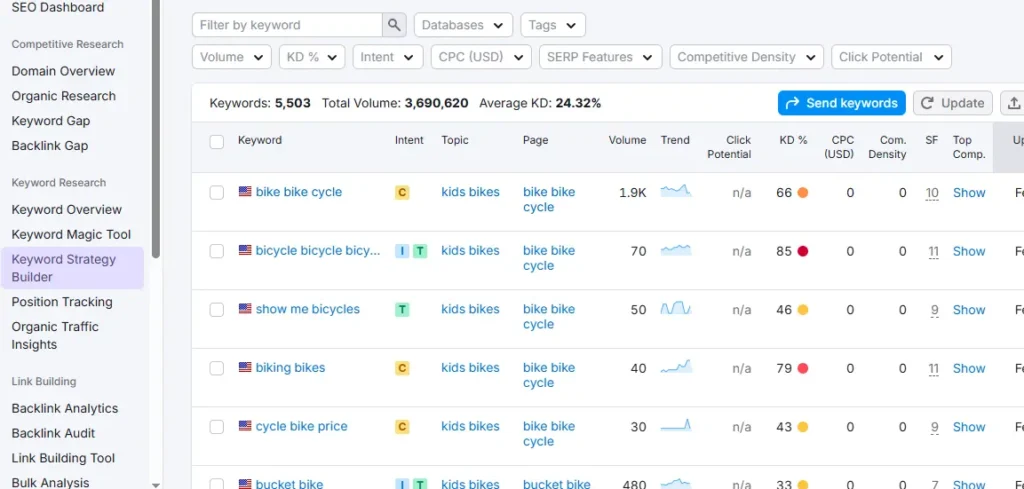Open Position Tracking in sidebar
The width and height of the screenshot is (1024, 489).
(62, 302)
